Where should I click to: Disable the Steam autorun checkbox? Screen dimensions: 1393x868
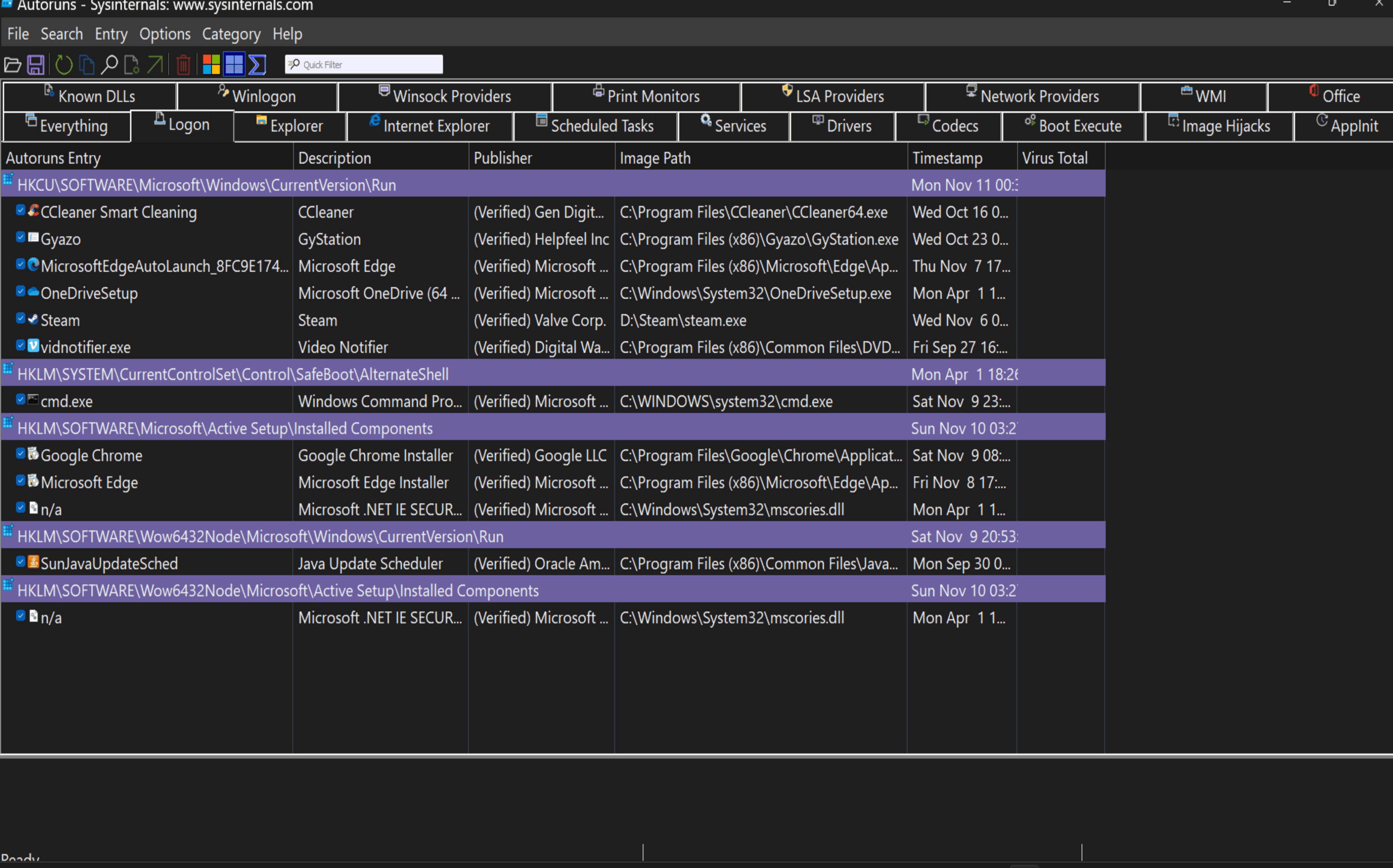click(21, 319)
